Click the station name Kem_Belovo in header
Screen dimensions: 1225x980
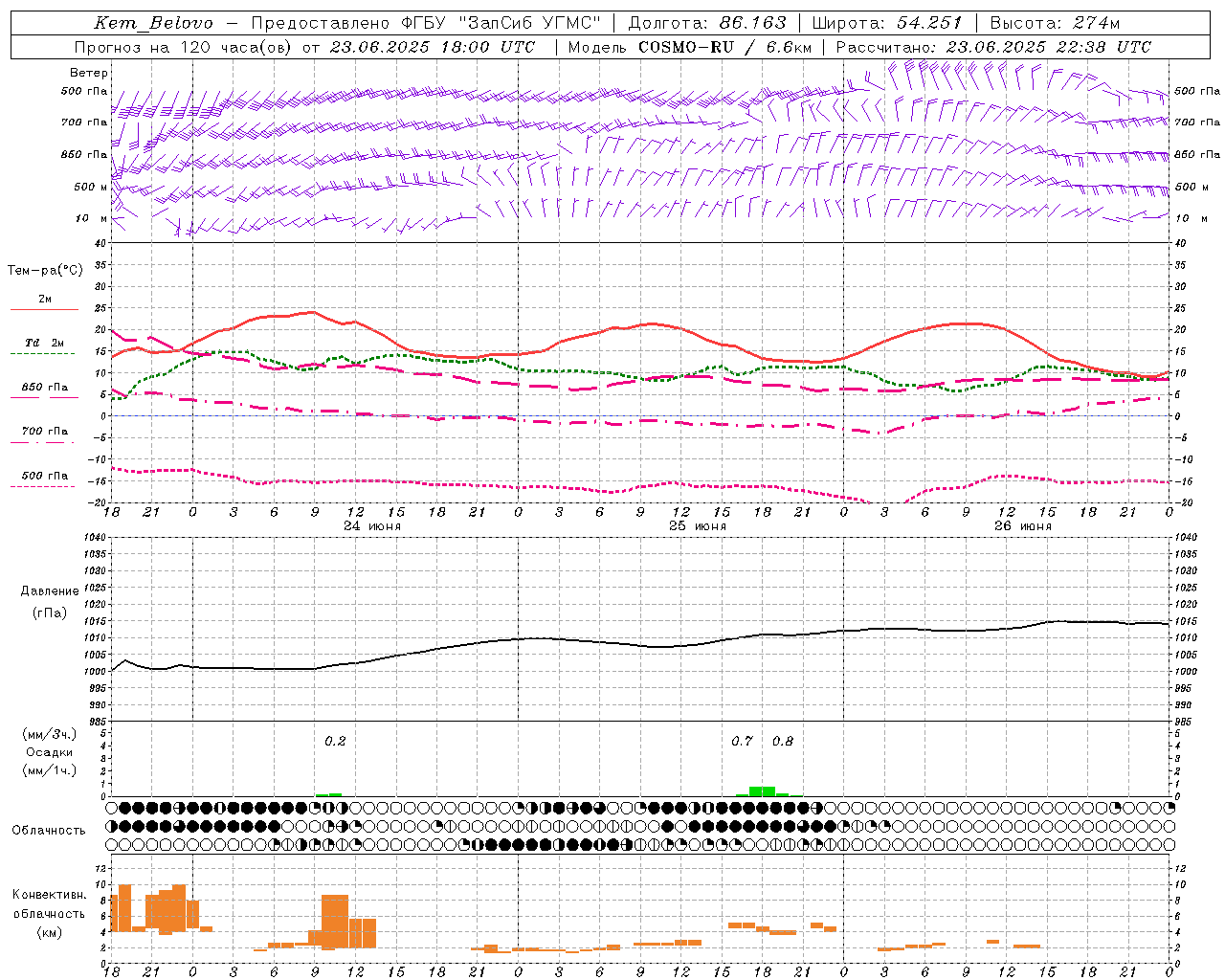coord(153,23)
